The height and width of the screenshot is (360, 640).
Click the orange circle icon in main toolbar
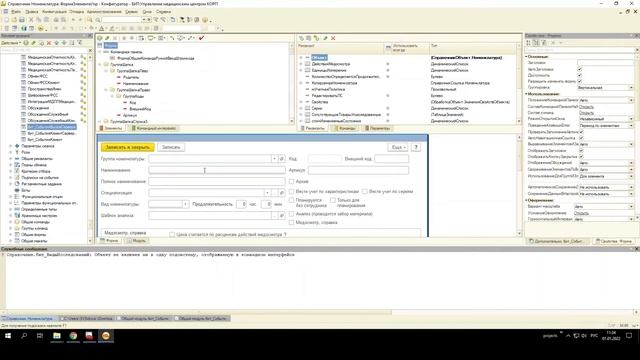[205, 20]
